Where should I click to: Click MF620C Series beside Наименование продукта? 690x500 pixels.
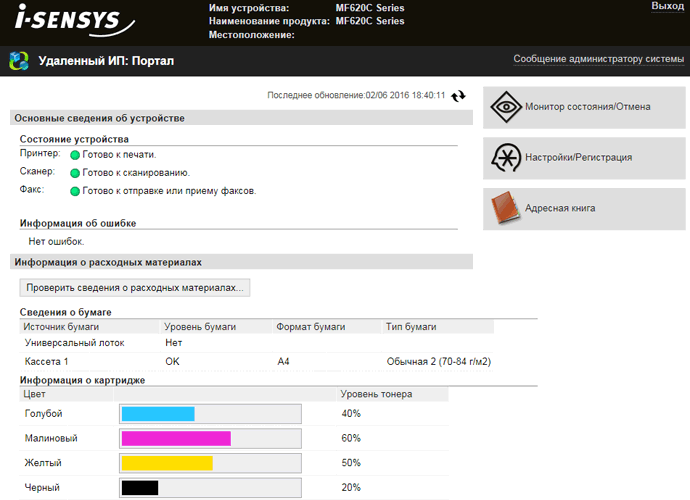pyautogui.click(x=370, y=21)
